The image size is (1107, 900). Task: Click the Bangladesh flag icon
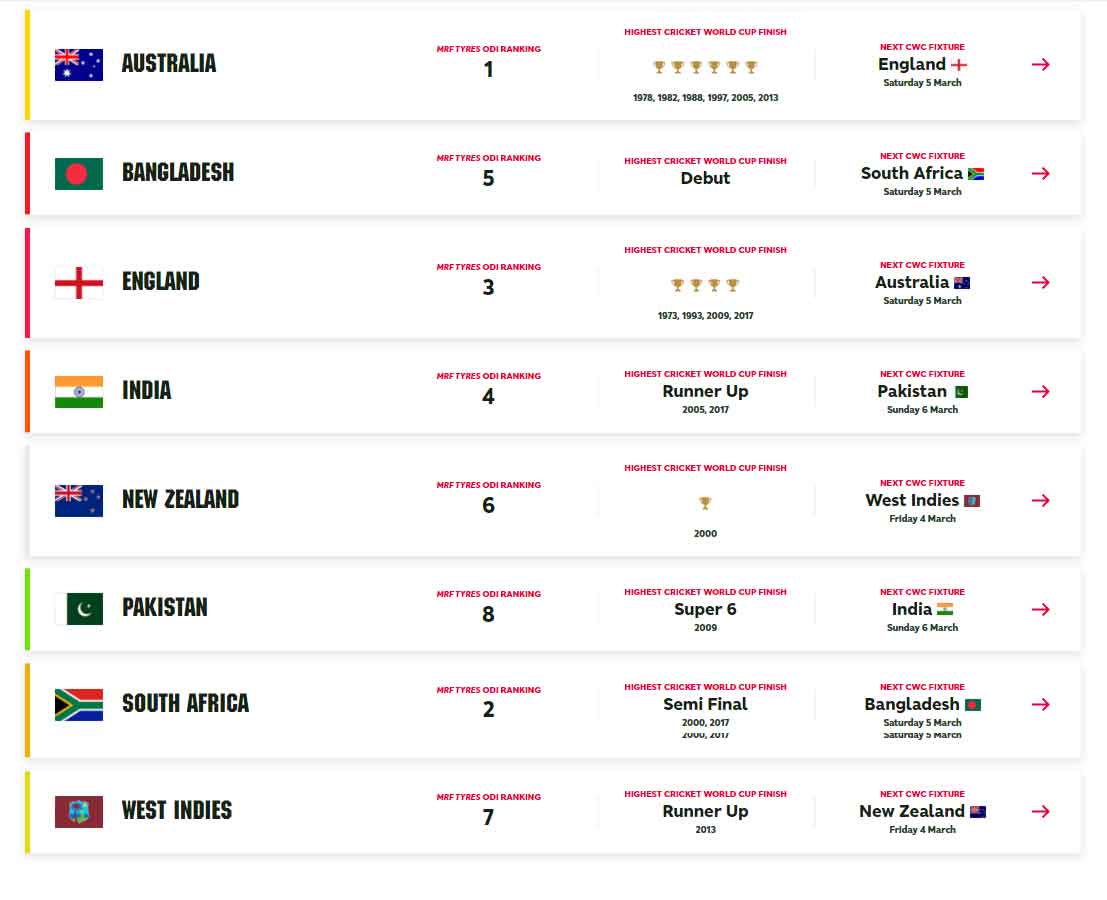pyautogui.click(x=78, y=173)
